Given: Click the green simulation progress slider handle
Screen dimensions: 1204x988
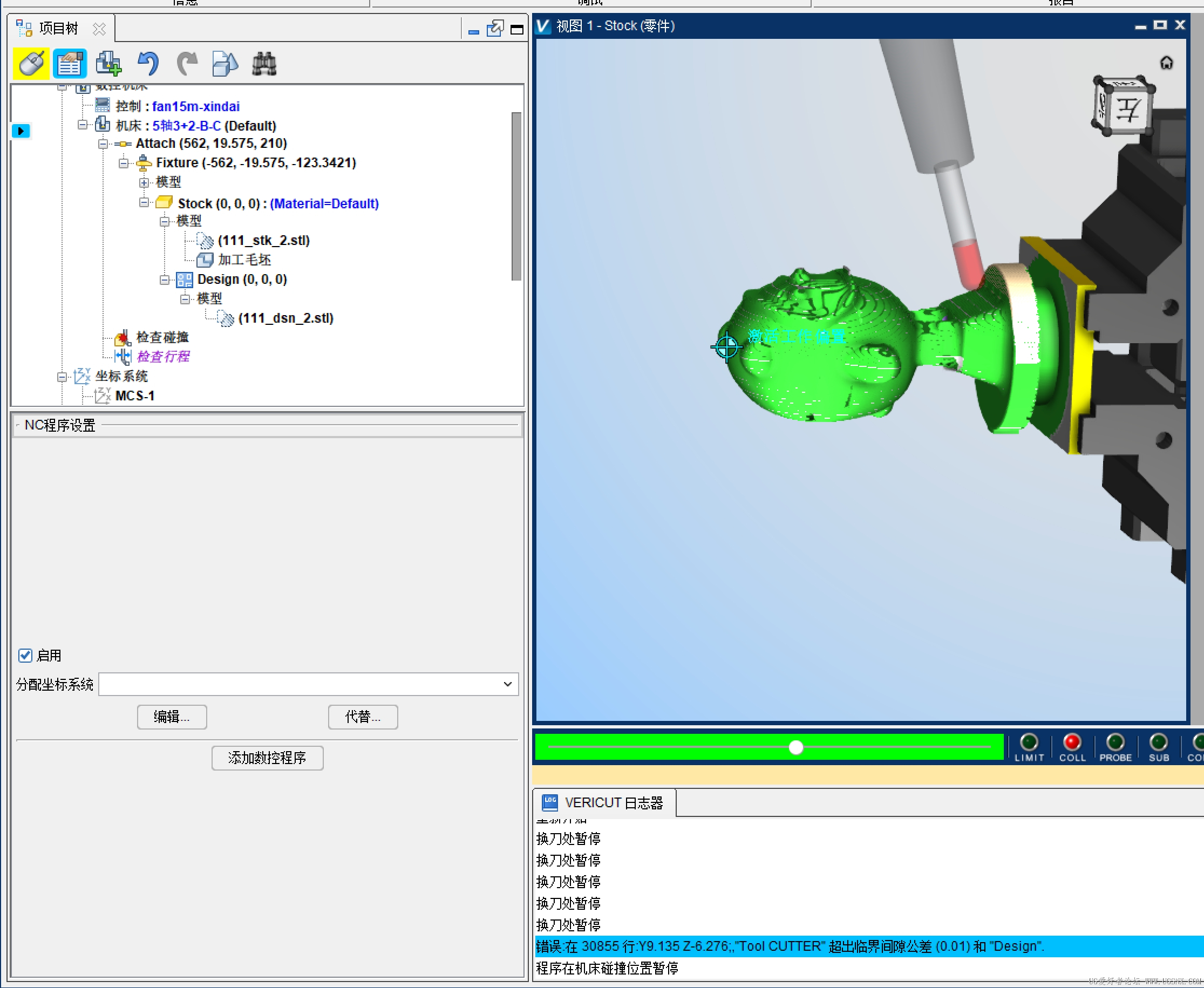Looking at the screenshot, I should click(x=796, y=747).
